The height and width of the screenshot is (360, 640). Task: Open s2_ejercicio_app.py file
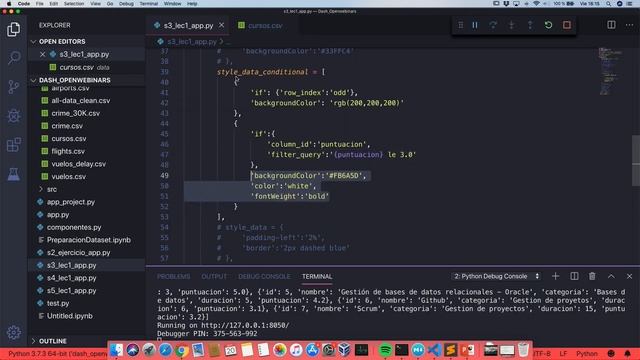[78, 253]
